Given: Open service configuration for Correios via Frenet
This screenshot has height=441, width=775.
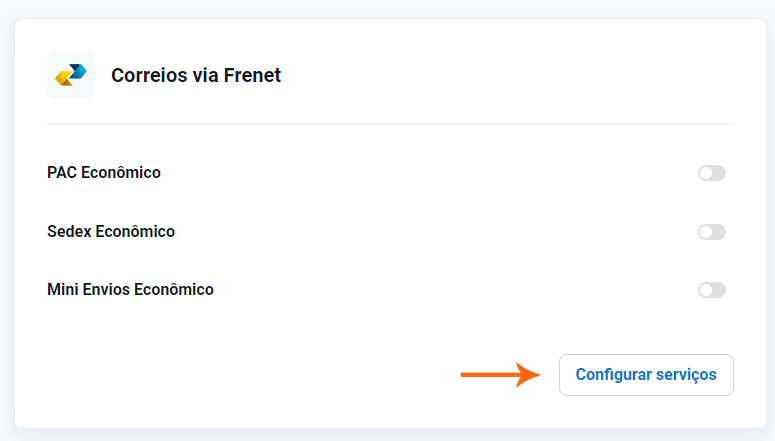Looking at the screenshot, I should [646, 375].
